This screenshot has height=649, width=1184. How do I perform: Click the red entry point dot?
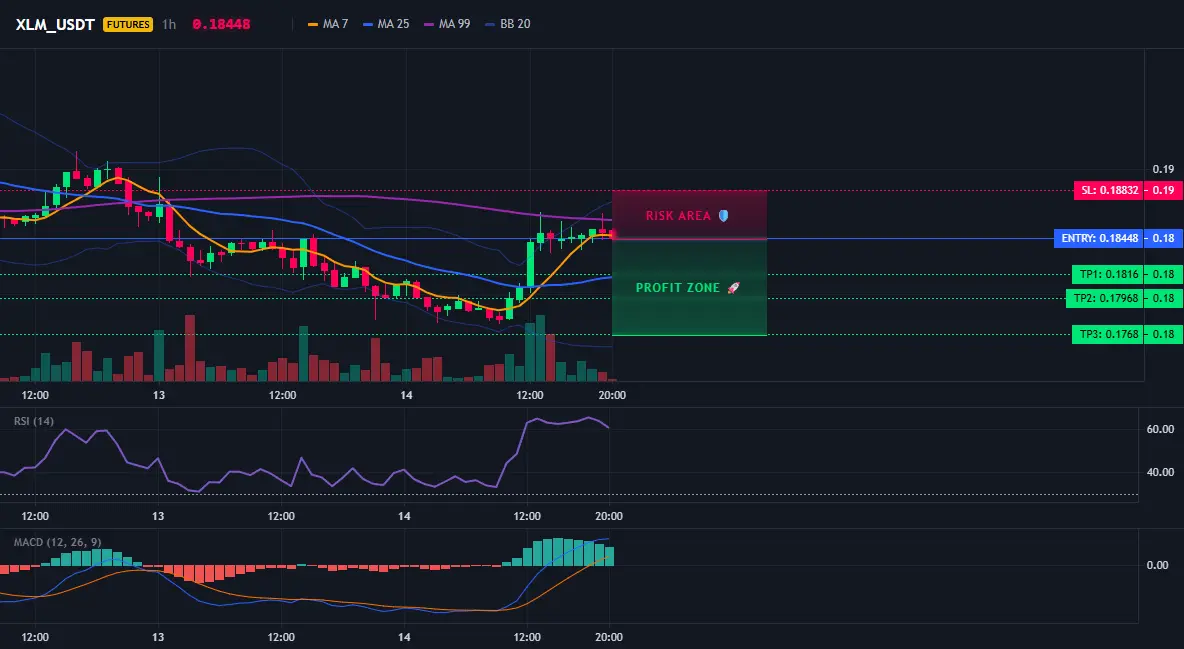612,235
